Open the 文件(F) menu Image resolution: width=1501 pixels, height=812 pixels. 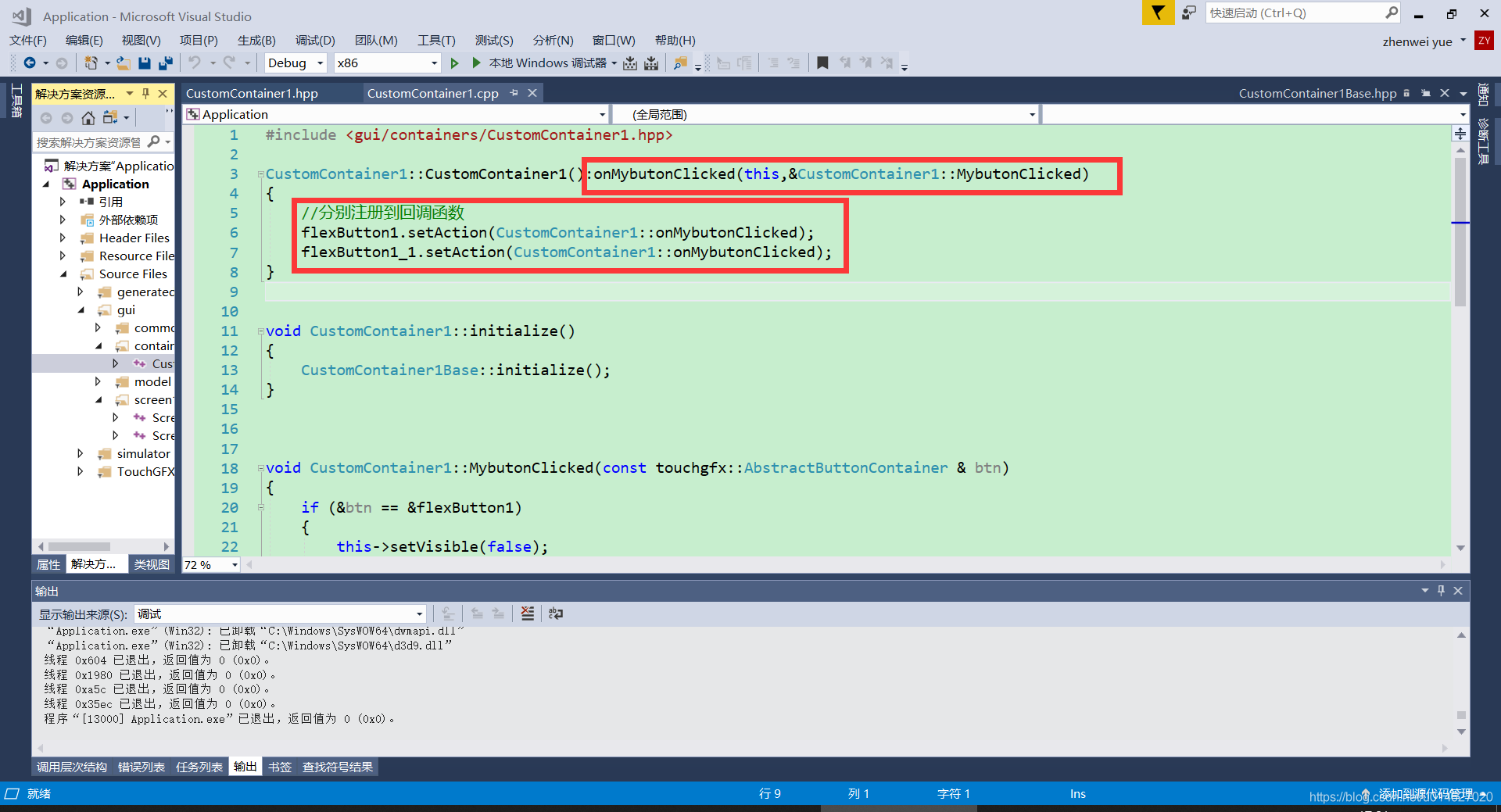28,40
